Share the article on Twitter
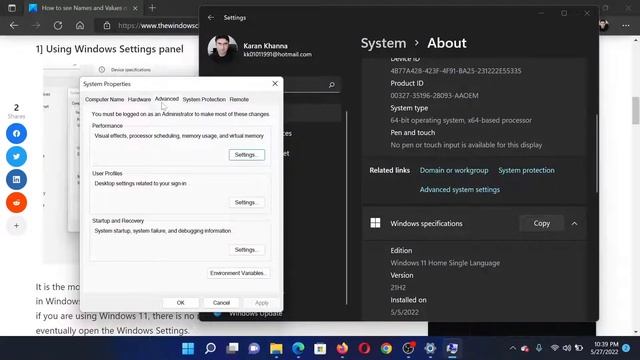Screen dimensions: 640x360 [16, 156]
